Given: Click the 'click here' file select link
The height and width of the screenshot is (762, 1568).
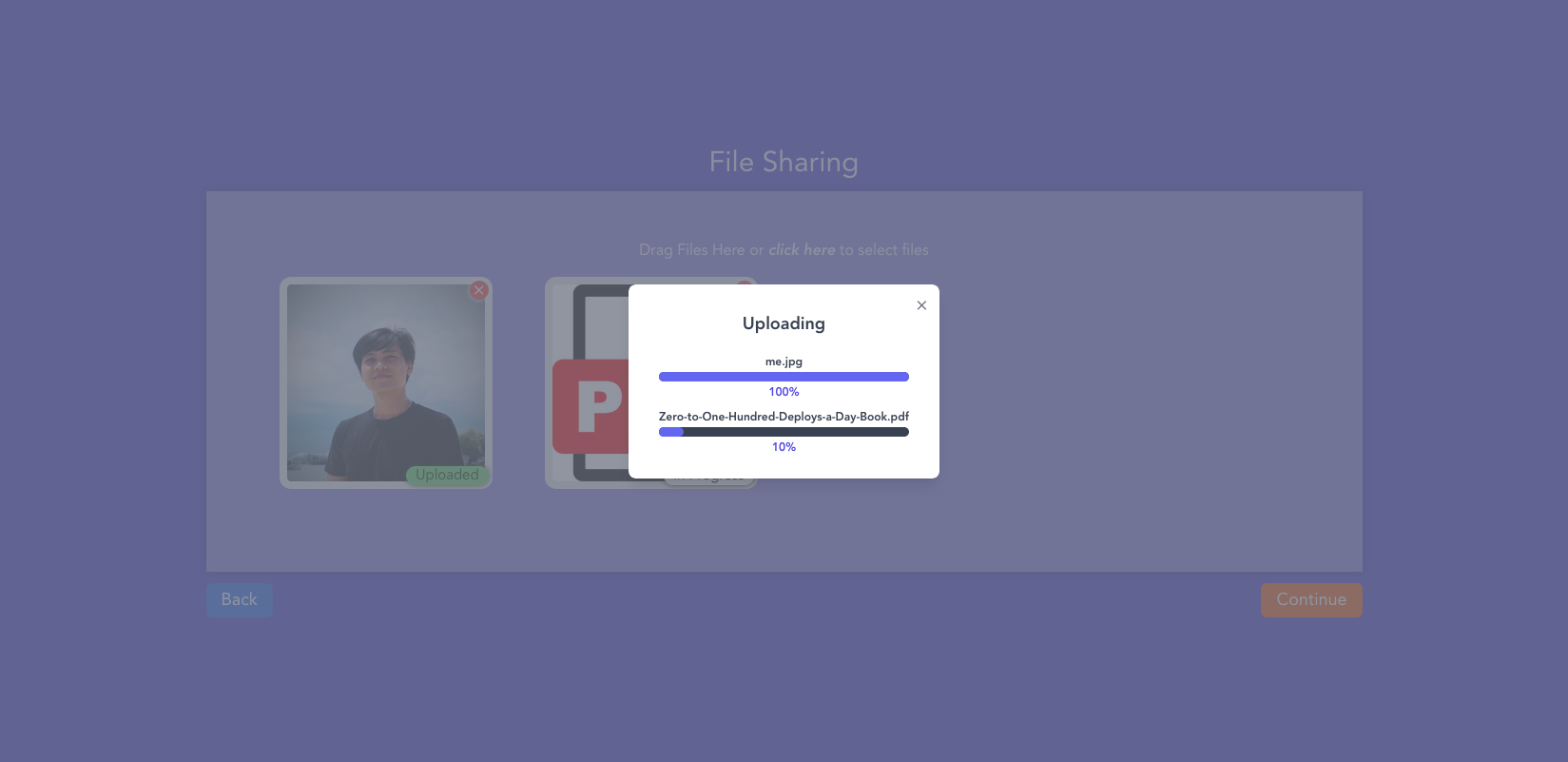Looking at the screenshot, I should [x=802, y=250].
